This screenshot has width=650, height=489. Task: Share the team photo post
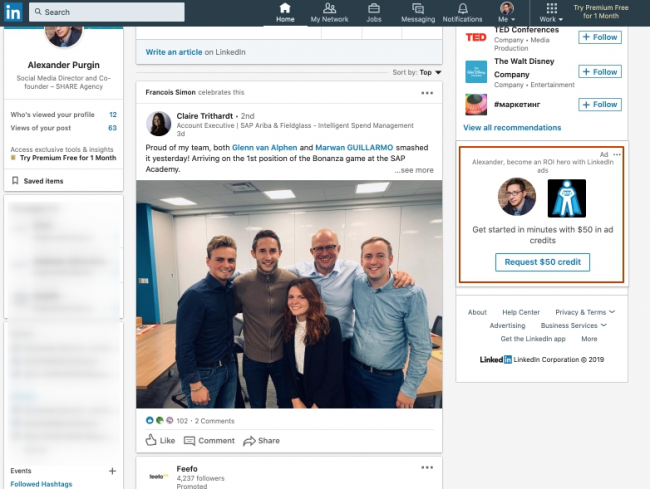[x=261, y=440]
